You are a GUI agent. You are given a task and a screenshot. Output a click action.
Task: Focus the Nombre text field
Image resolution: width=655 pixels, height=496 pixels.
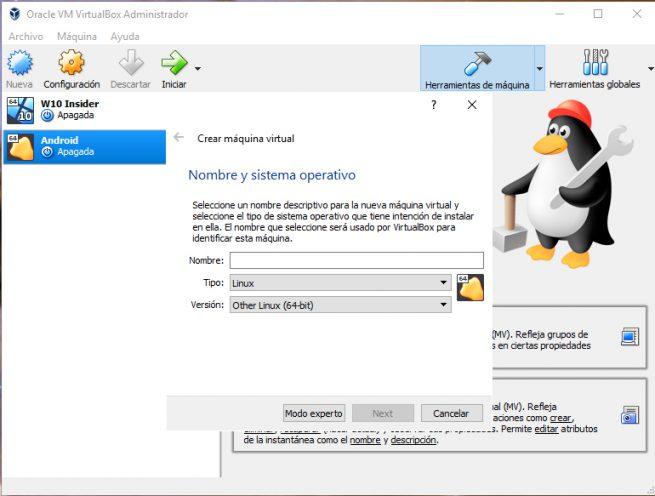click(x=356, y=260)
